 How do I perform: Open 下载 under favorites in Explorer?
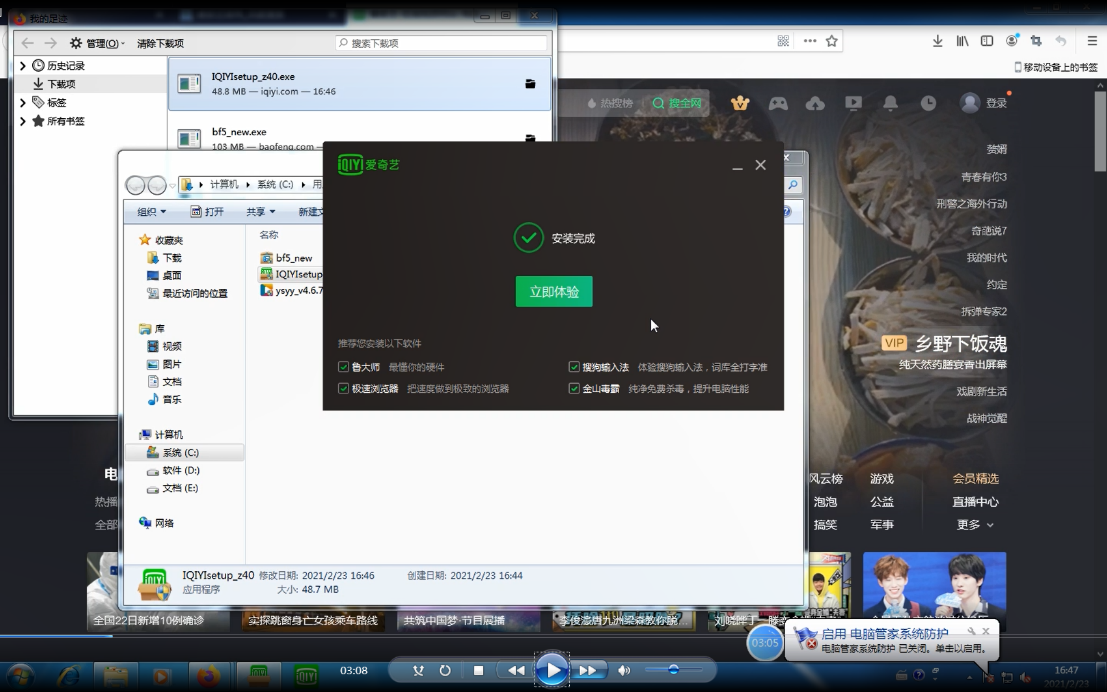tap(164, 258)
